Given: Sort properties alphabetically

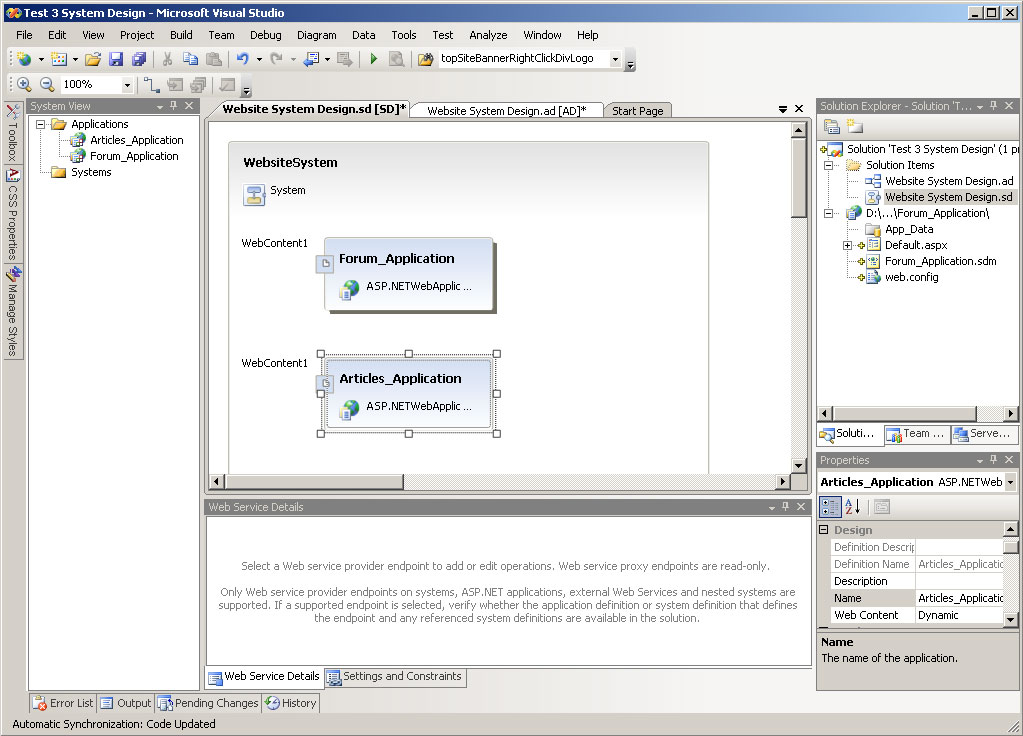Looking at the screenshot, I should click(853, 506).
